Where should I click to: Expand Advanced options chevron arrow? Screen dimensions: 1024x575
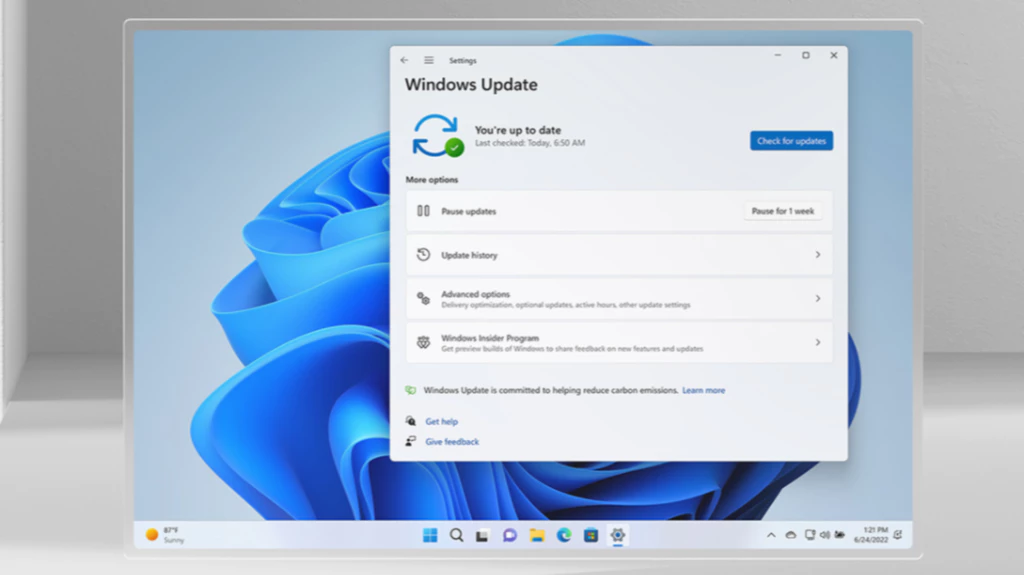[818, 299]
